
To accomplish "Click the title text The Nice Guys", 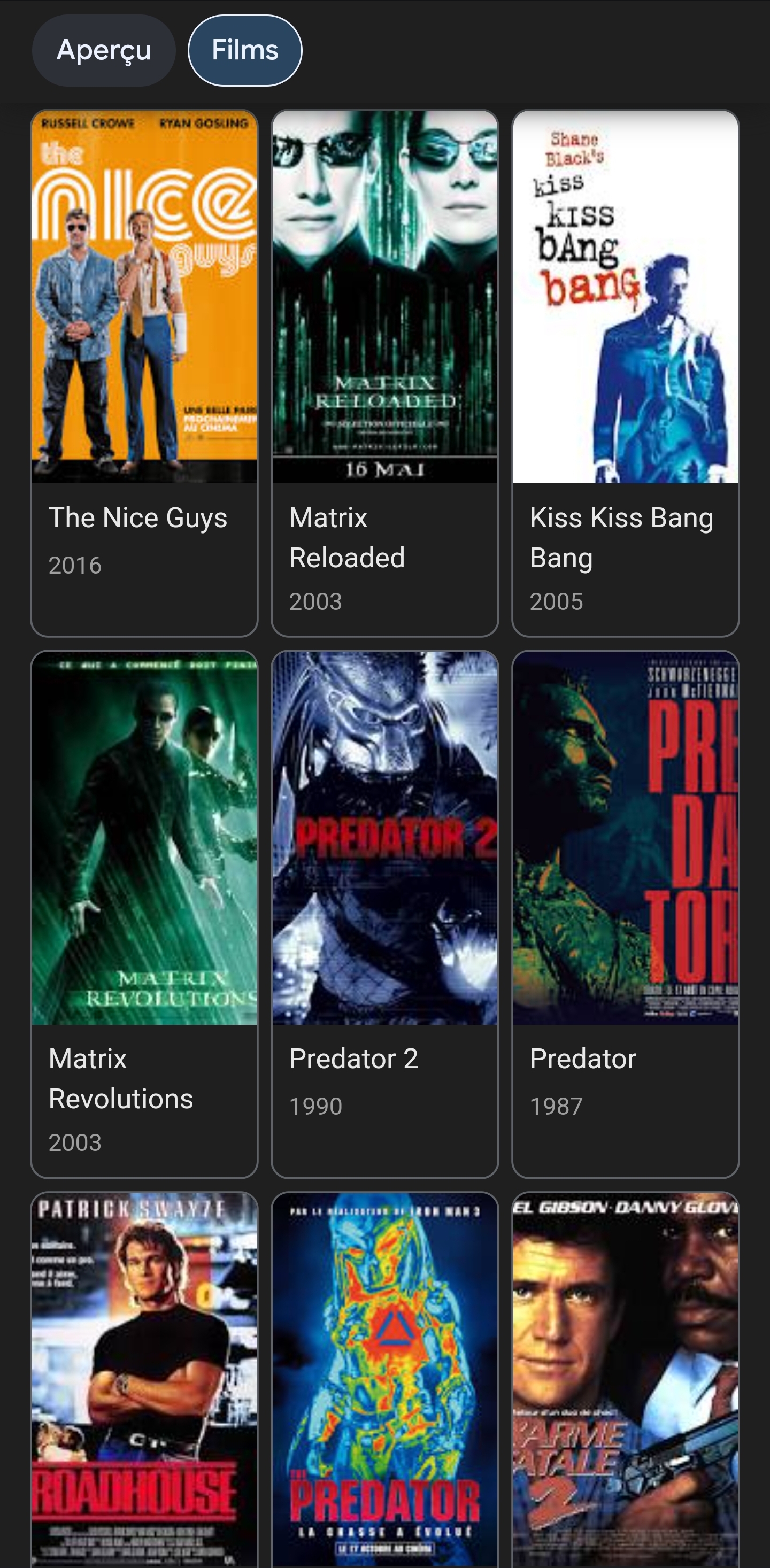I will (138, 518).
